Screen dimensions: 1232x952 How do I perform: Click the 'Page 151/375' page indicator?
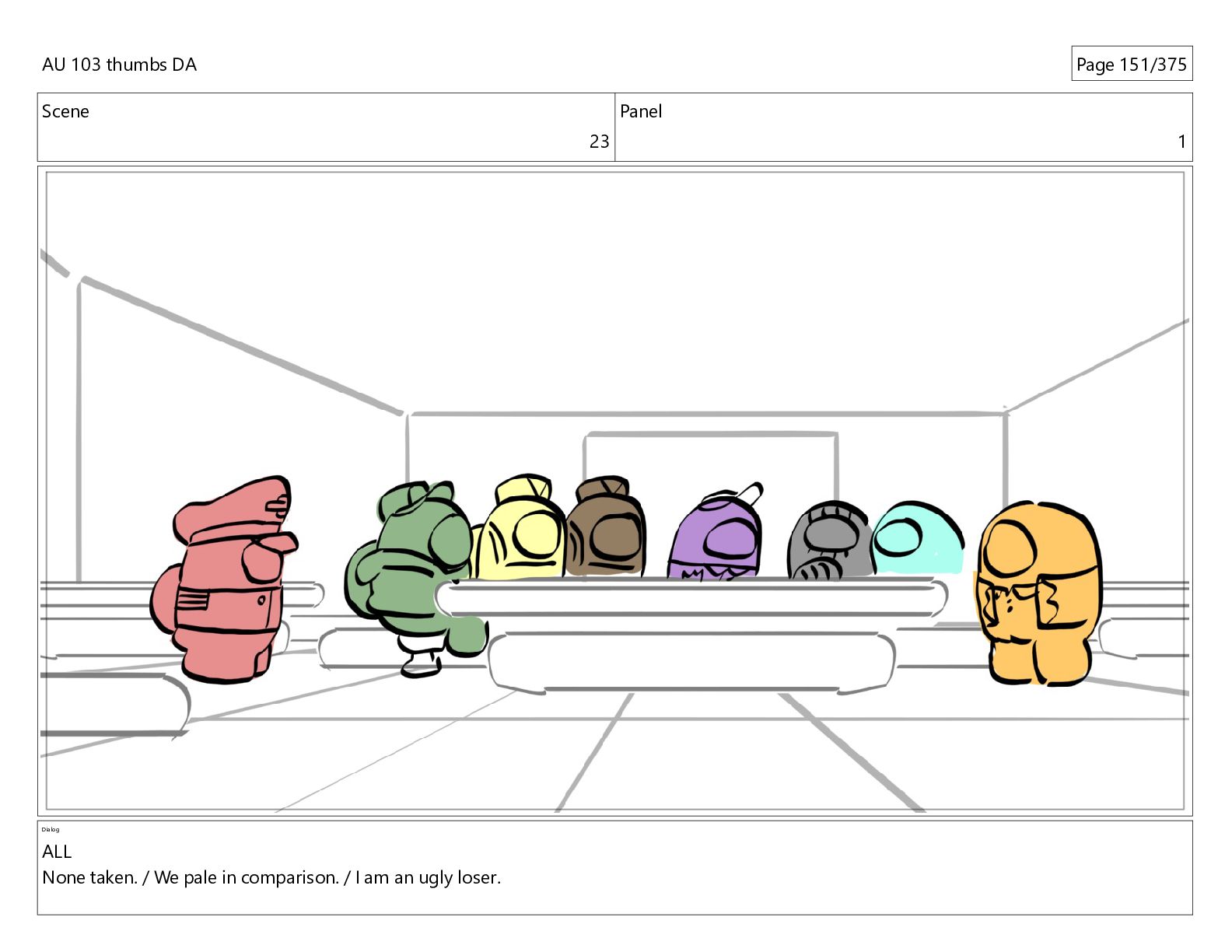pyautogui.click(x=1131, y=64)
